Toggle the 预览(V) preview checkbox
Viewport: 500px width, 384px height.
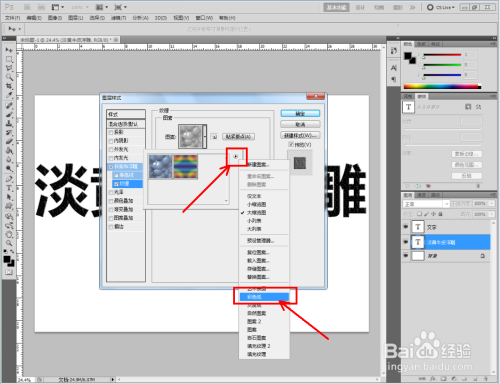pyautogui.click(x=291, y=145)
